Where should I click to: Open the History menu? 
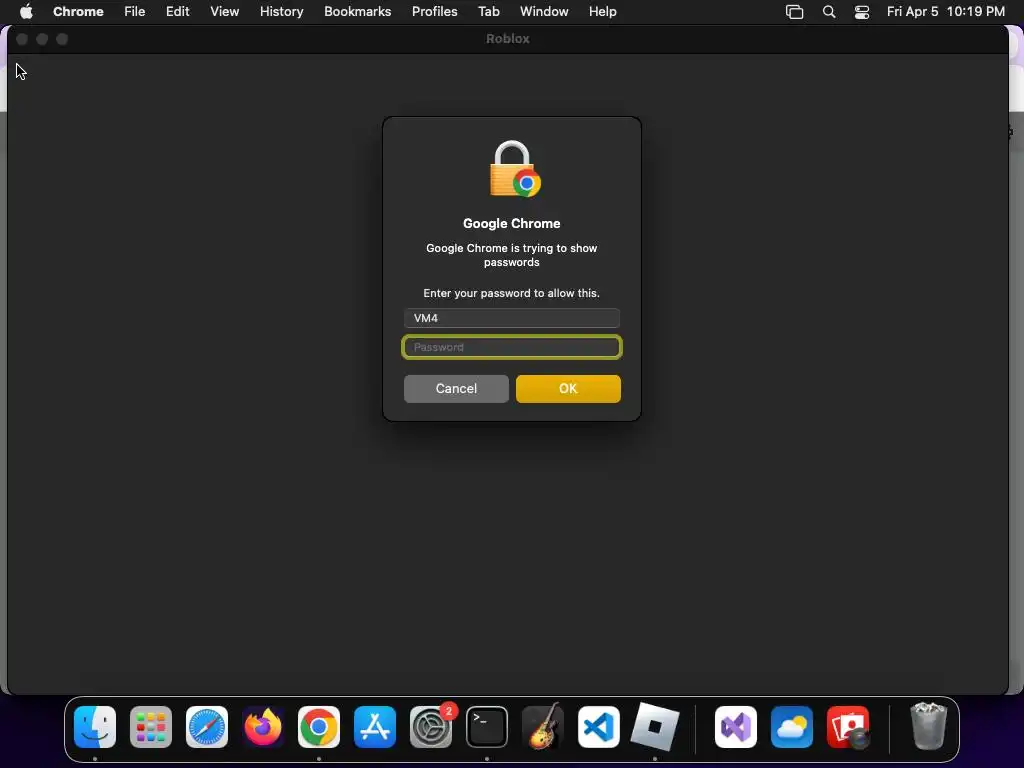(x=281, y=12)
